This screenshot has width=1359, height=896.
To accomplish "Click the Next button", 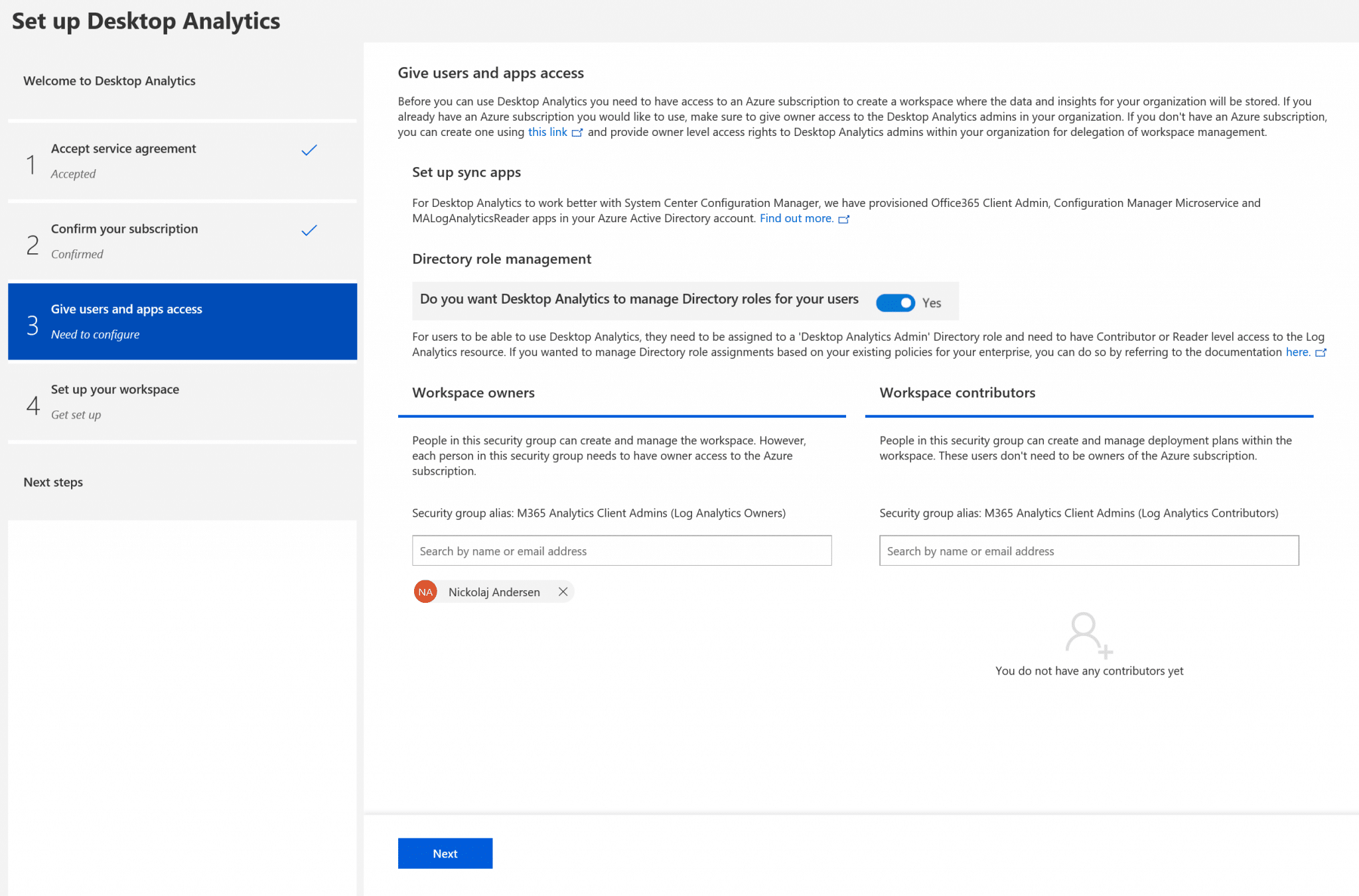I will pos(445,853).
